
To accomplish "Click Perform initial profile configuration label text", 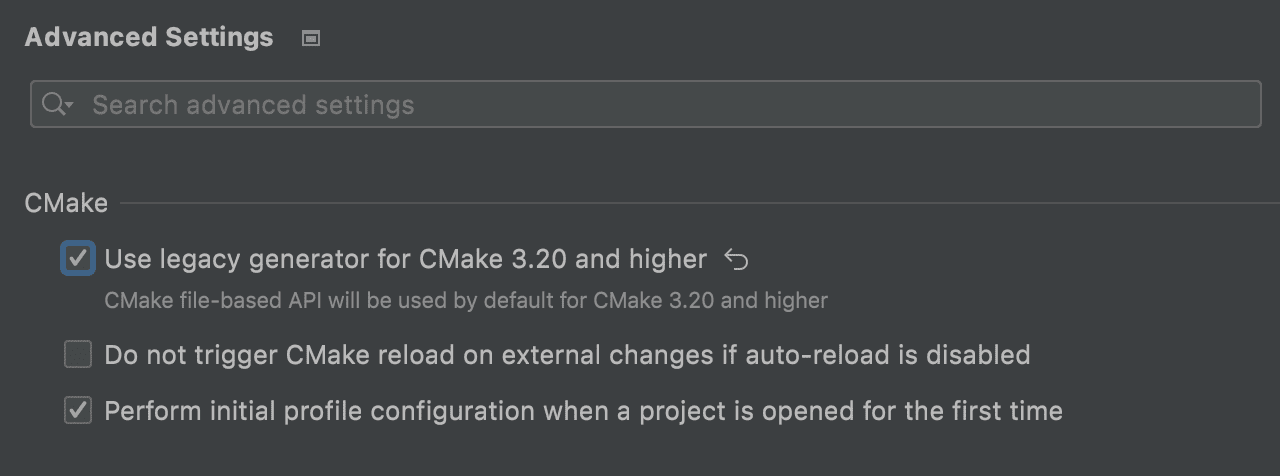I will coord(583,410).
